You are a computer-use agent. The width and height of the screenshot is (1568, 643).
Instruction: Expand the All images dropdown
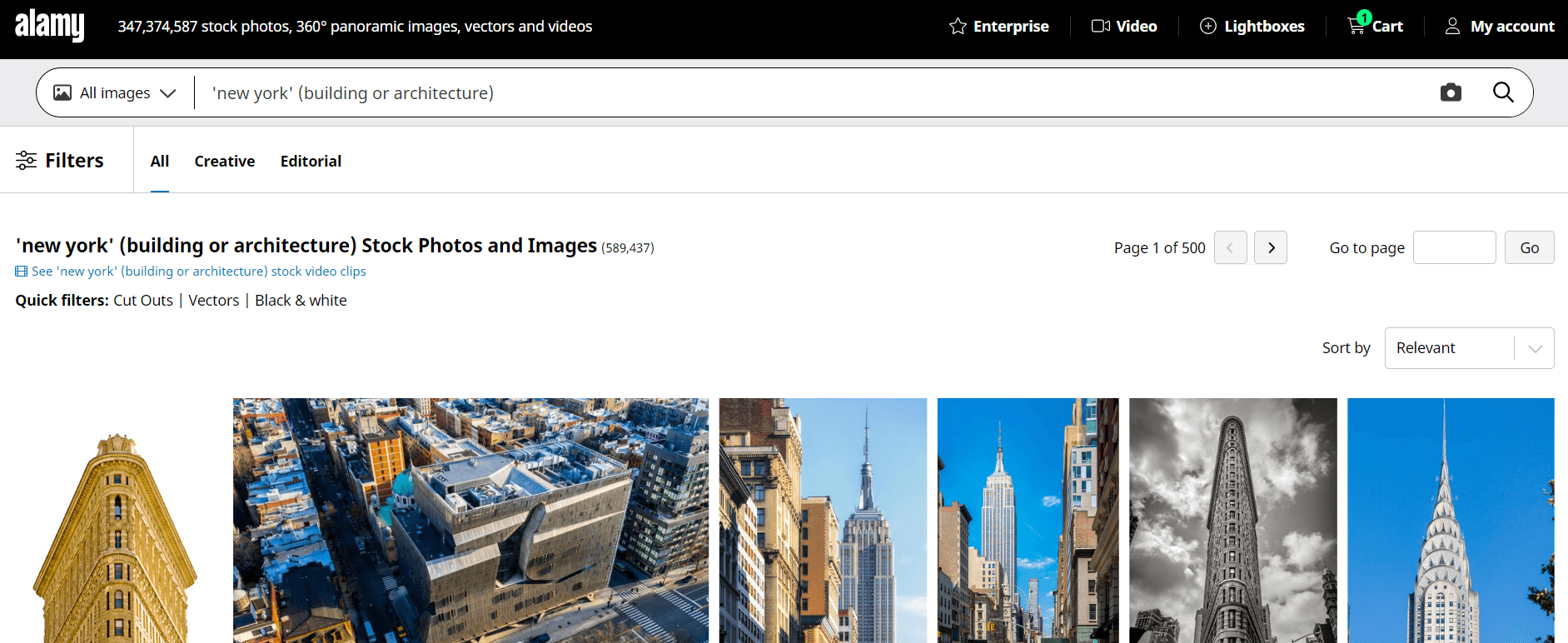[115, 92]
